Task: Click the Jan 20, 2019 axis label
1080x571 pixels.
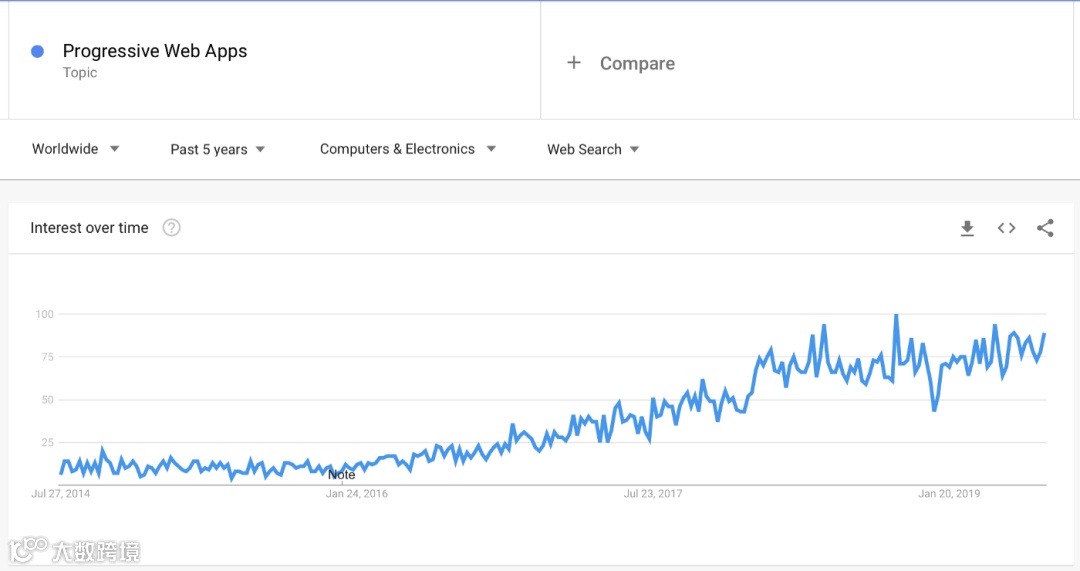Action: [x=949, y=493]
